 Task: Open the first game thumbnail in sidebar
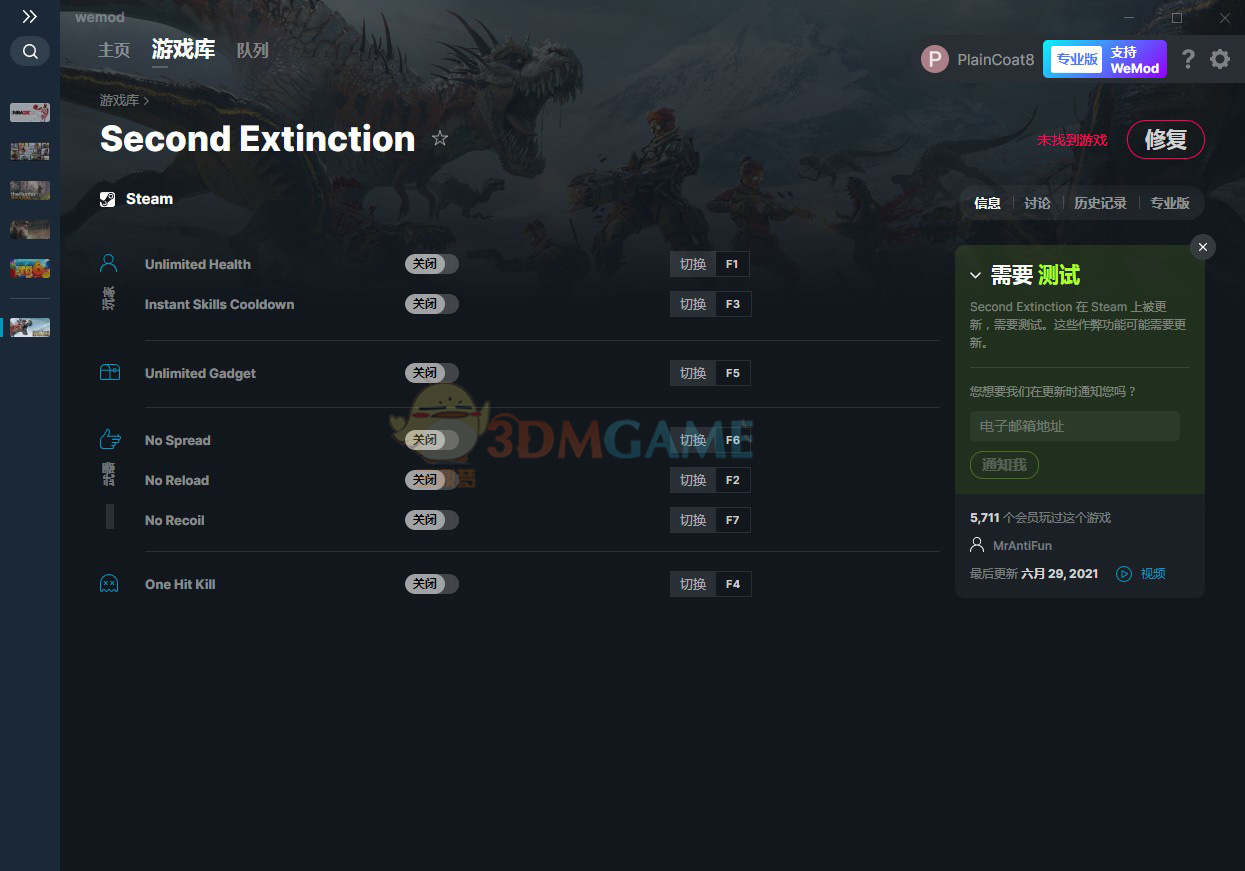(30, 112)
